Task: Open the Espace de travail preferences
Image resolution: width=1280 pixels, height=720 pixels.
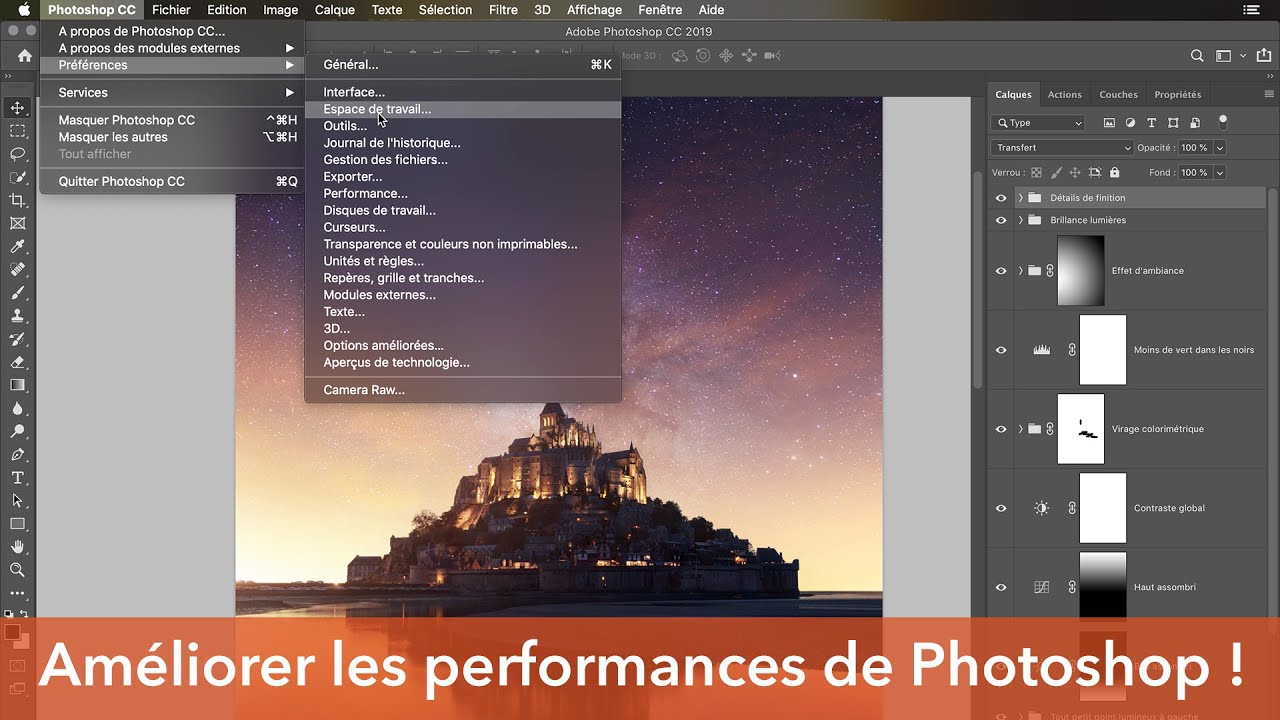Action: (x=462, y=109)
